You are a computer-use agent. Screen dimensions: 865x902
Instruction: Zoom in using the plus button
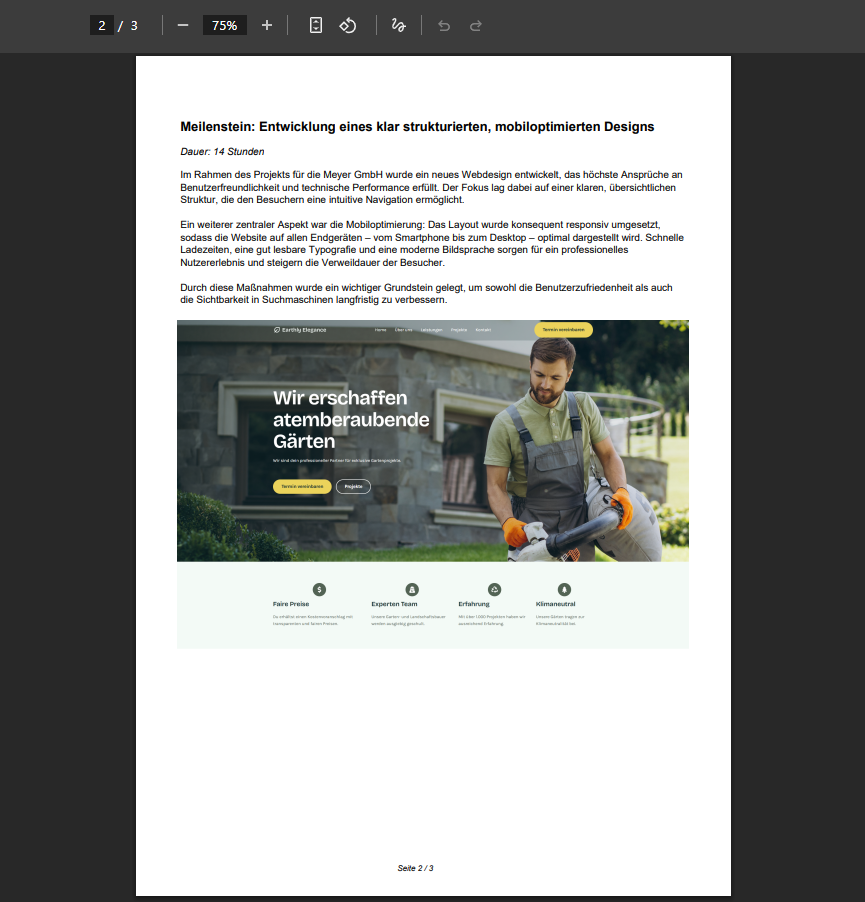coord(267,25)
